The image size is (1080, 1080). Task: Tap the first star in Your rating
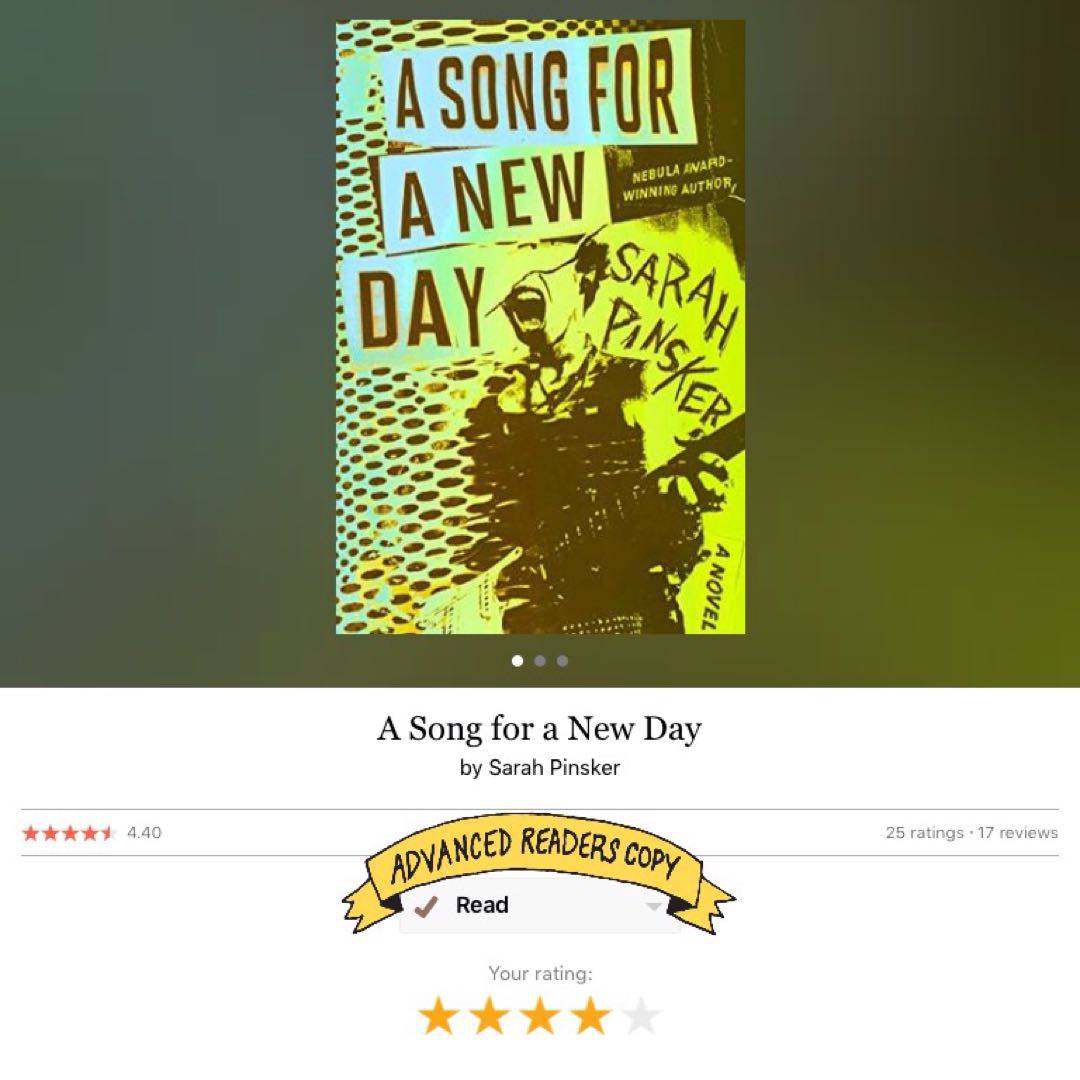click(x=439, y=1016)
